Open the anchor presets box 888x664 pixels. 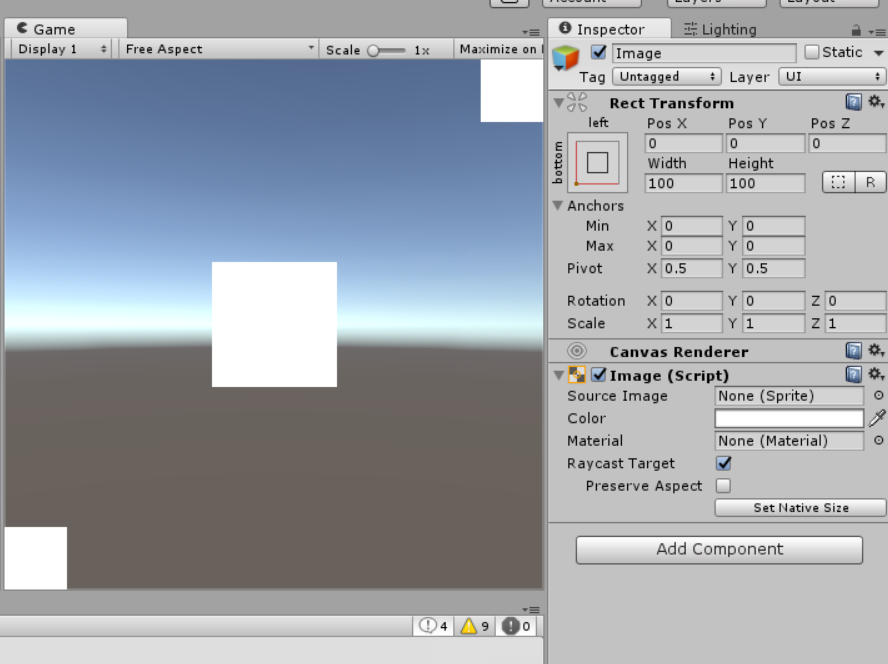click(597, 163)
